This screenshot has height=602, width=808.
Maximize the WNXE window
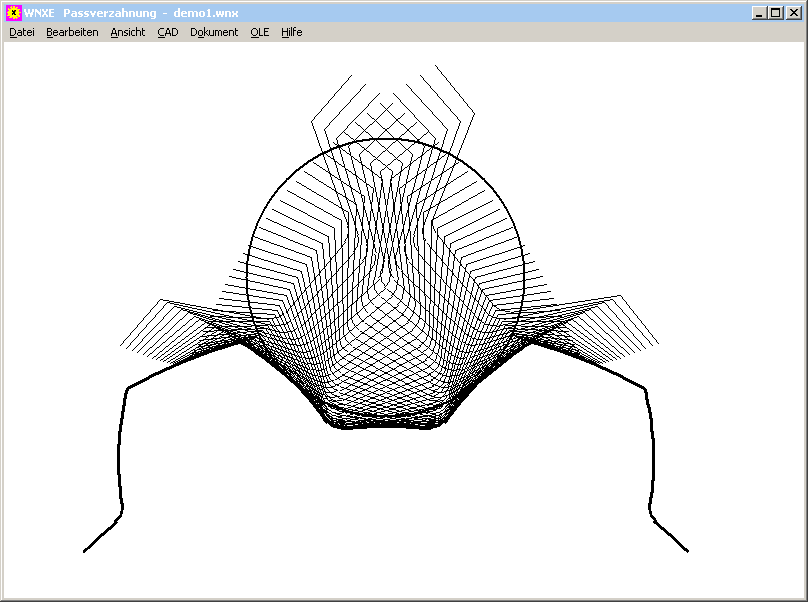click(775, 13)
